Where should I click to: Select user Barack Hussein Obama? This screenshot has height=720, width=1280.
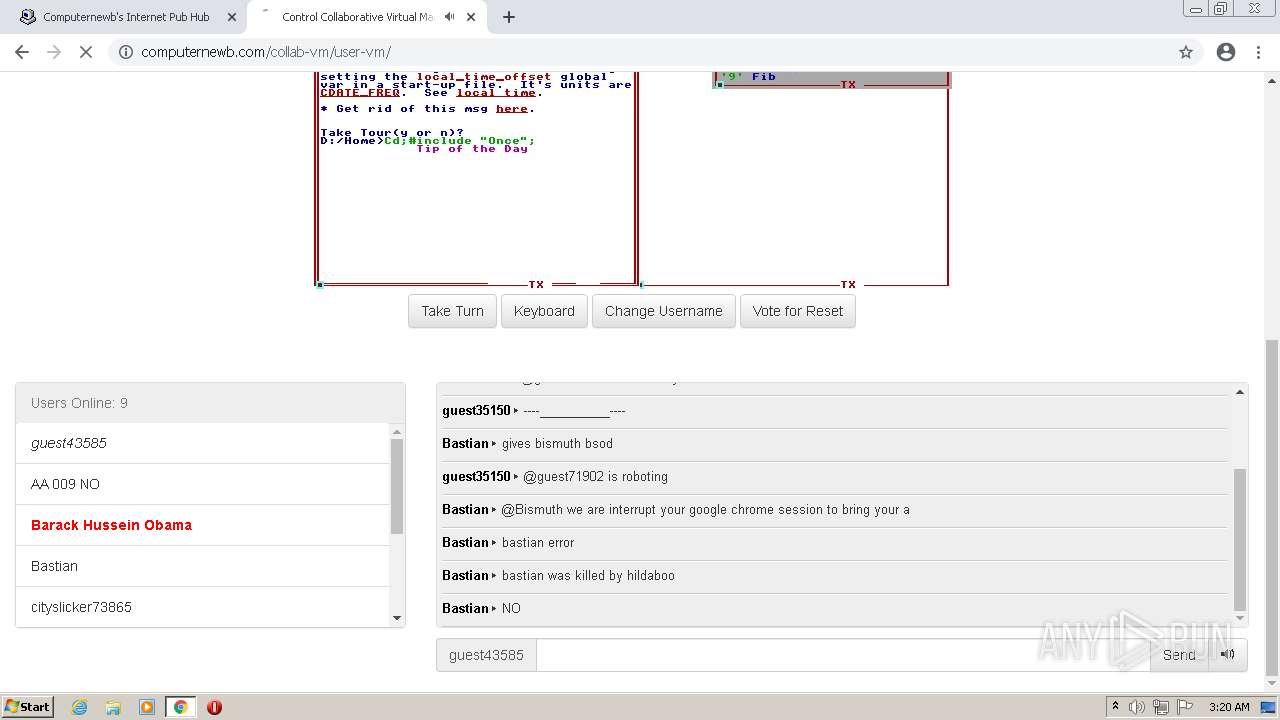coord(202,525)
